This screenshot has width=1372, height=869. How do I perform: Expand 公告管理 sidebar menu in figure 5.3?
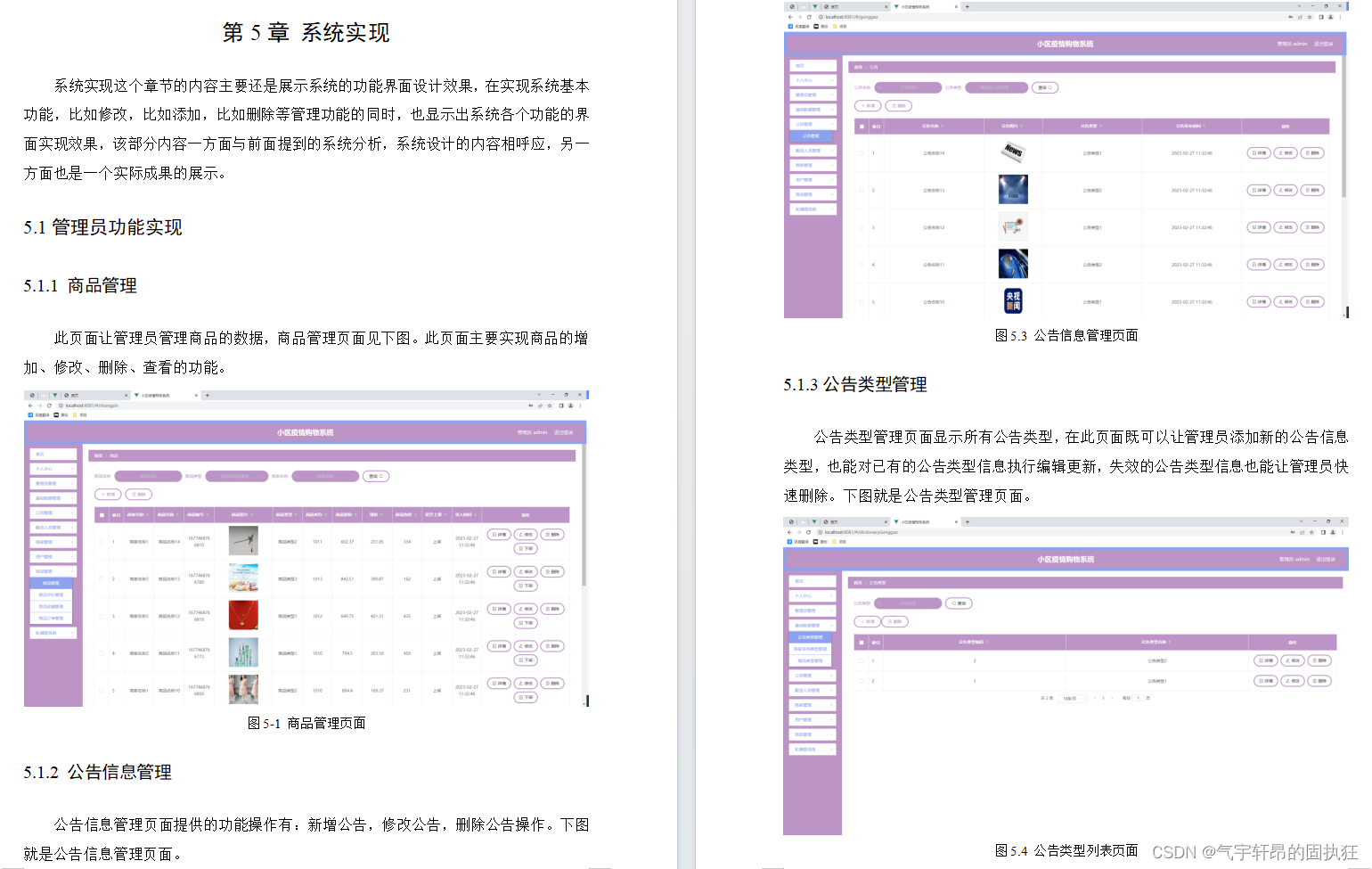(x=813, y=124)
